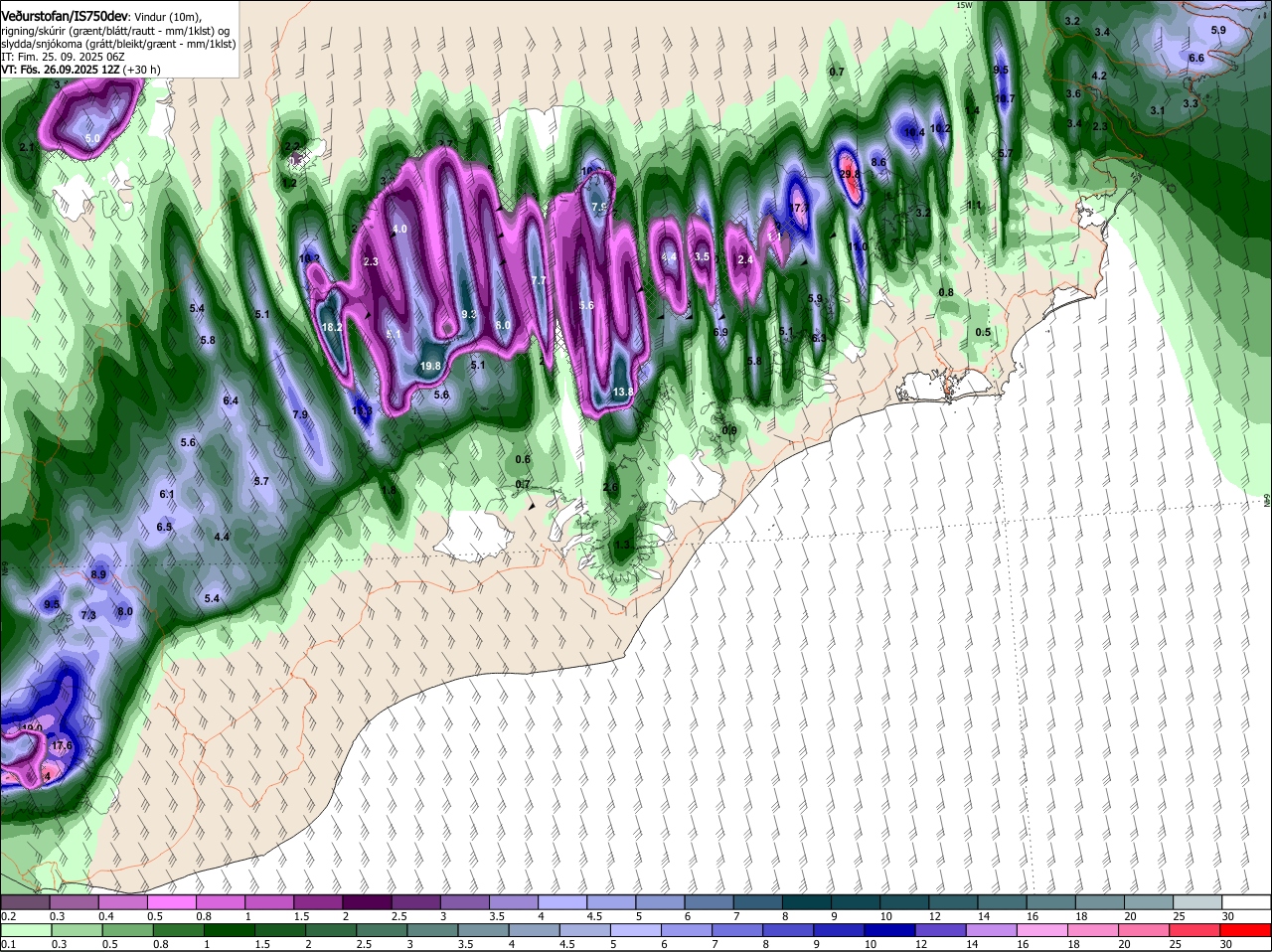Click the 2.2 value above the small island
Image resolution: width=1272 pixels, height=952 pixels.
point(292,146)
